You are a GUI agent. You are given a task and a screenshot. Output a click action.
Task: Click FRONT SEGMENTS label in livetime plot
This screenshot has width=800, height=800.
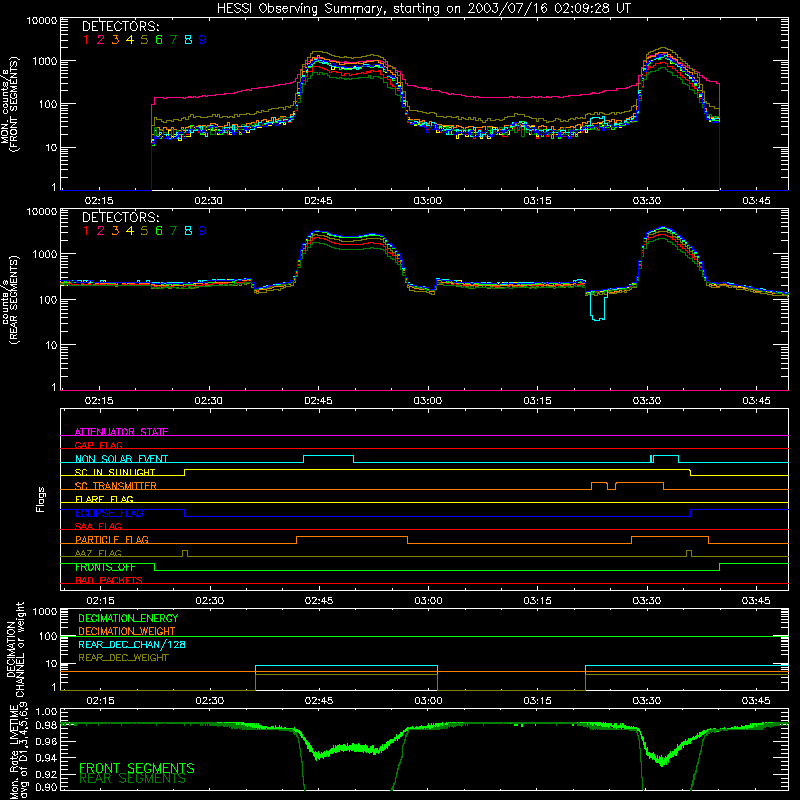click(137, 768)
